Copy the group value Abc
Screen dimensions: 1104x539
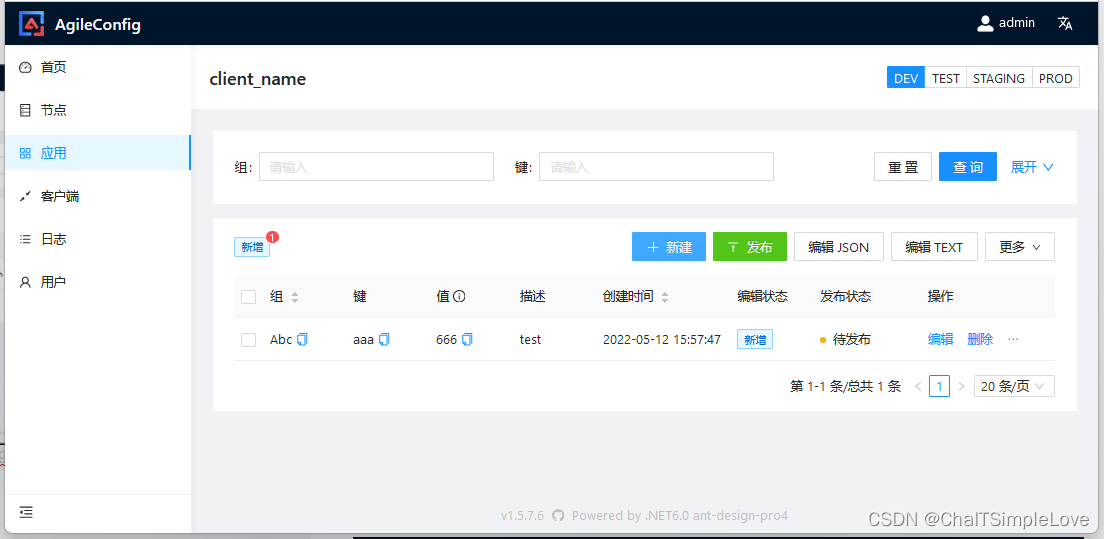point(302,339)
